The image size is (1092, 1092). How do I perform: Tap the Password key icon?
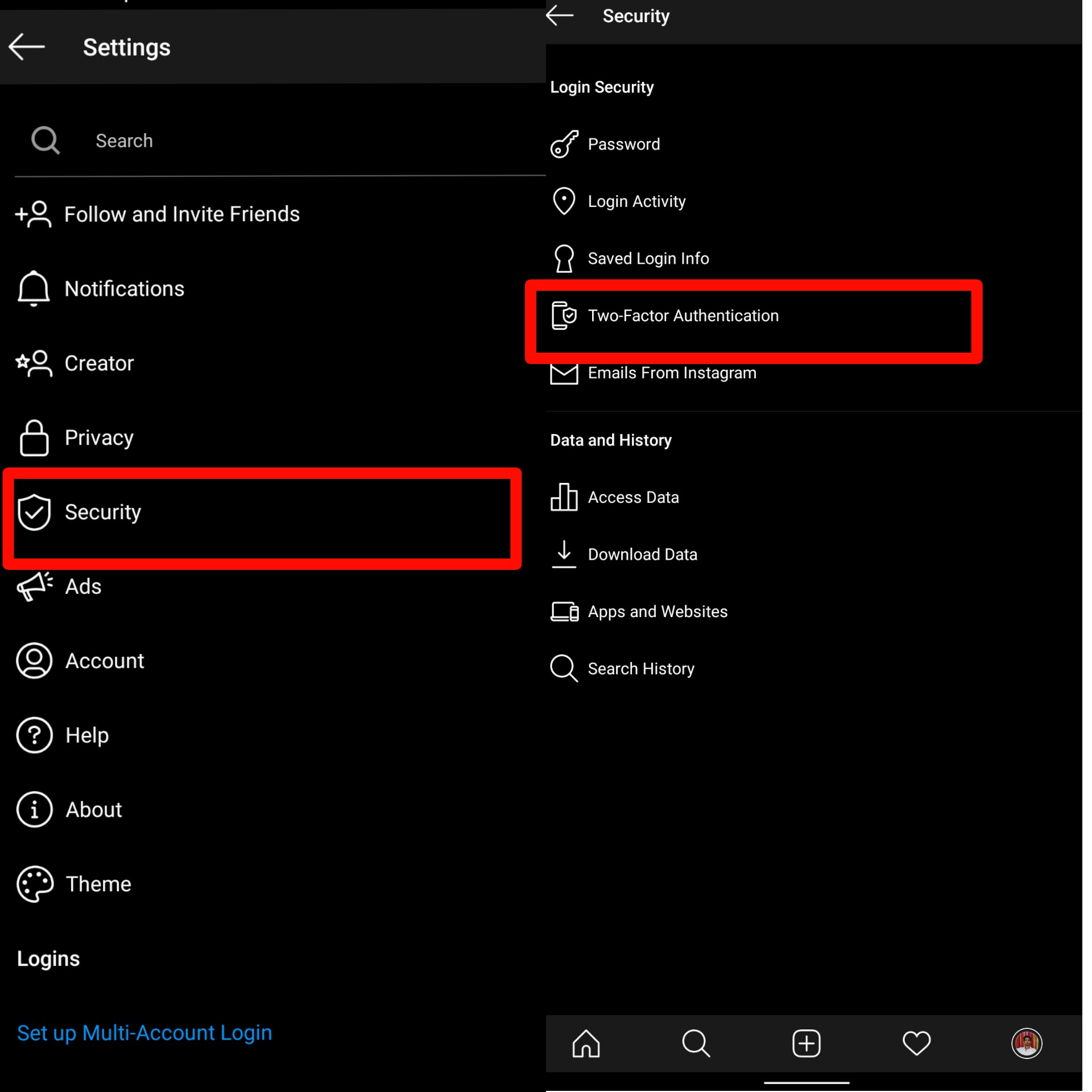(x=564, y=144)
